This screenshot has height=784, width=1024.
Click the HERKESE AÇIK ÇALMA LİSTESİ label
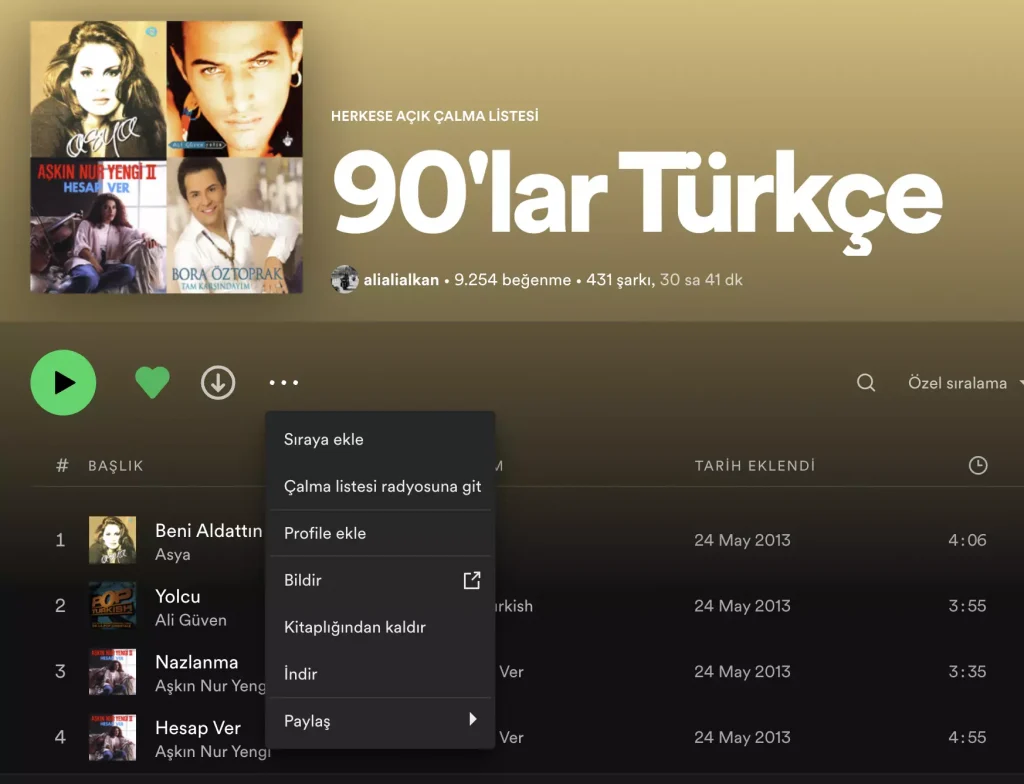point(435,116)
